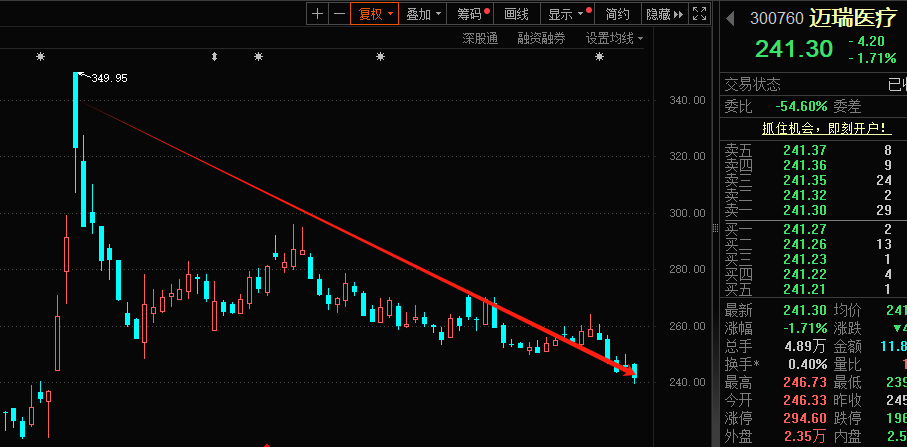Toggle the 简约 simple mode
The height and width of the screenshot is (447, 907).
[618, 14]
